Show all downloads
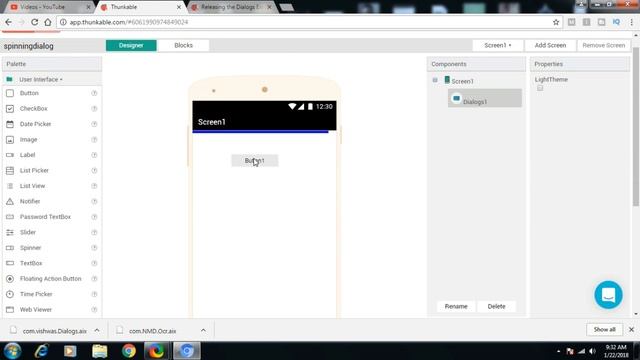The height and width of the screenshot is (360, 640). click(x=604, y=329)
